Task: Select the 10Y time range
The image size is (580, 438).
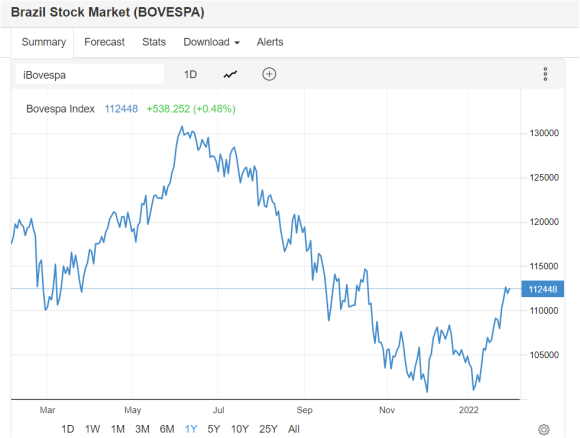Action: click(x=240, y=429)
